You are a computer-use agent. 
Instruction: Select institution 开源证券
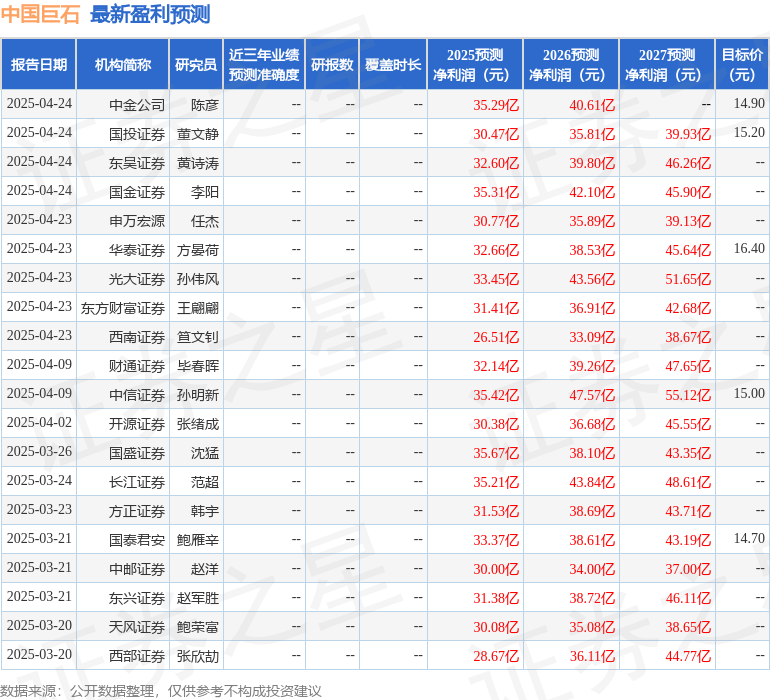137,424
